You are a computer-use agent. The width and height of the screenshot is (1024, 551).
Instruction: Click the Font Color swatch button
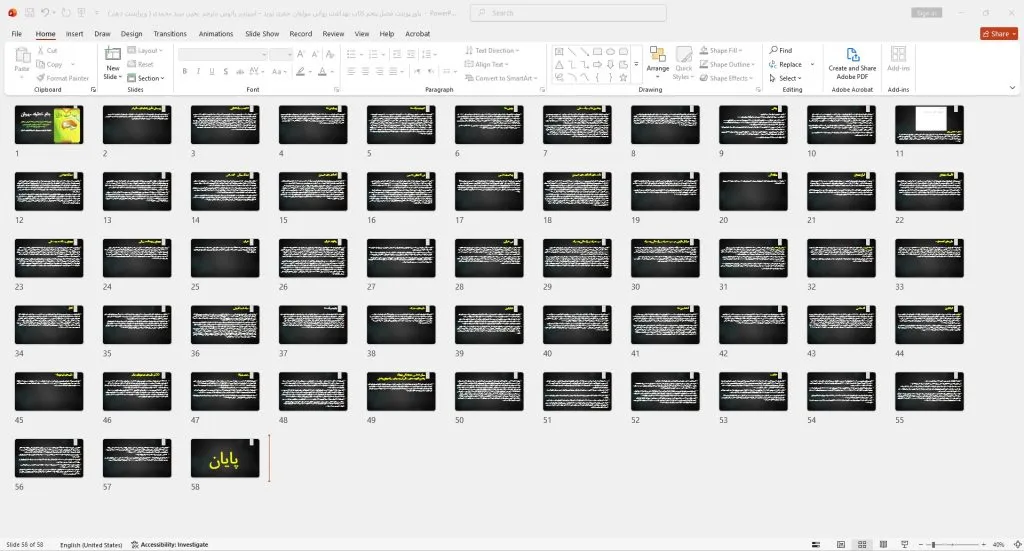click(x=322, y=71)
